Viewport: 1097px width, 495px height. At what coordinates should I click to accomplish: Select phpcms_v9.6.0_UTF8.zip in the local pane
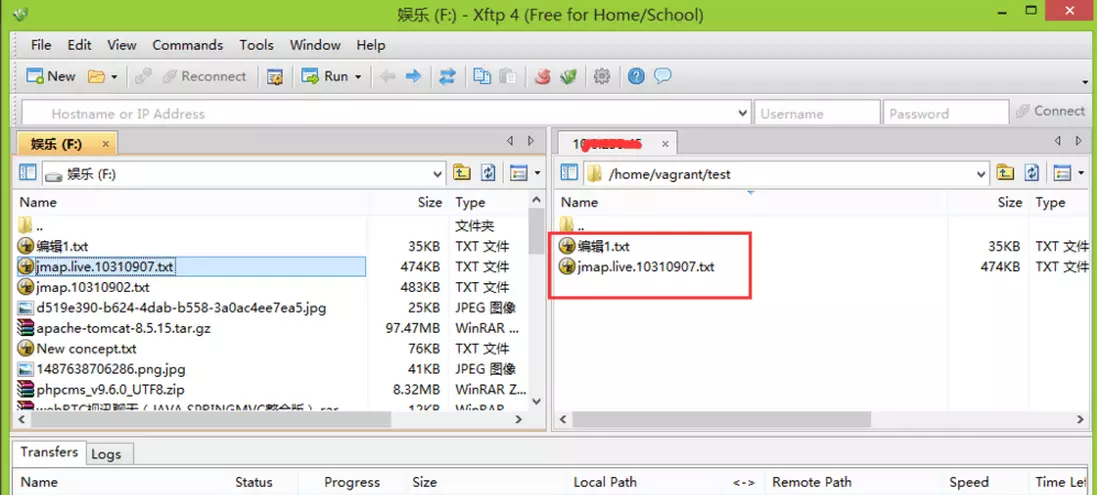click(x=111, y=389)
